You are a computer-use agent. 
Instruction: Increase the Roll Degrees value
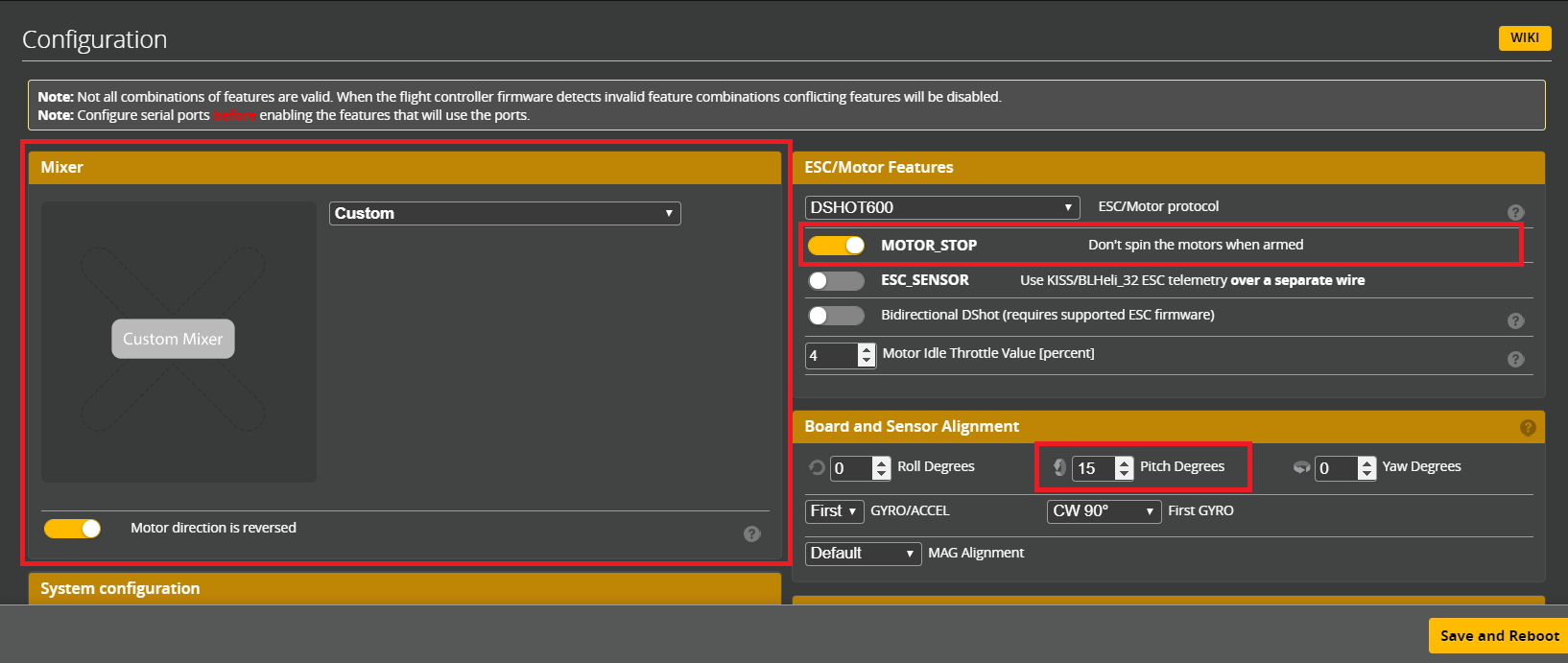(x=882, y=462)
